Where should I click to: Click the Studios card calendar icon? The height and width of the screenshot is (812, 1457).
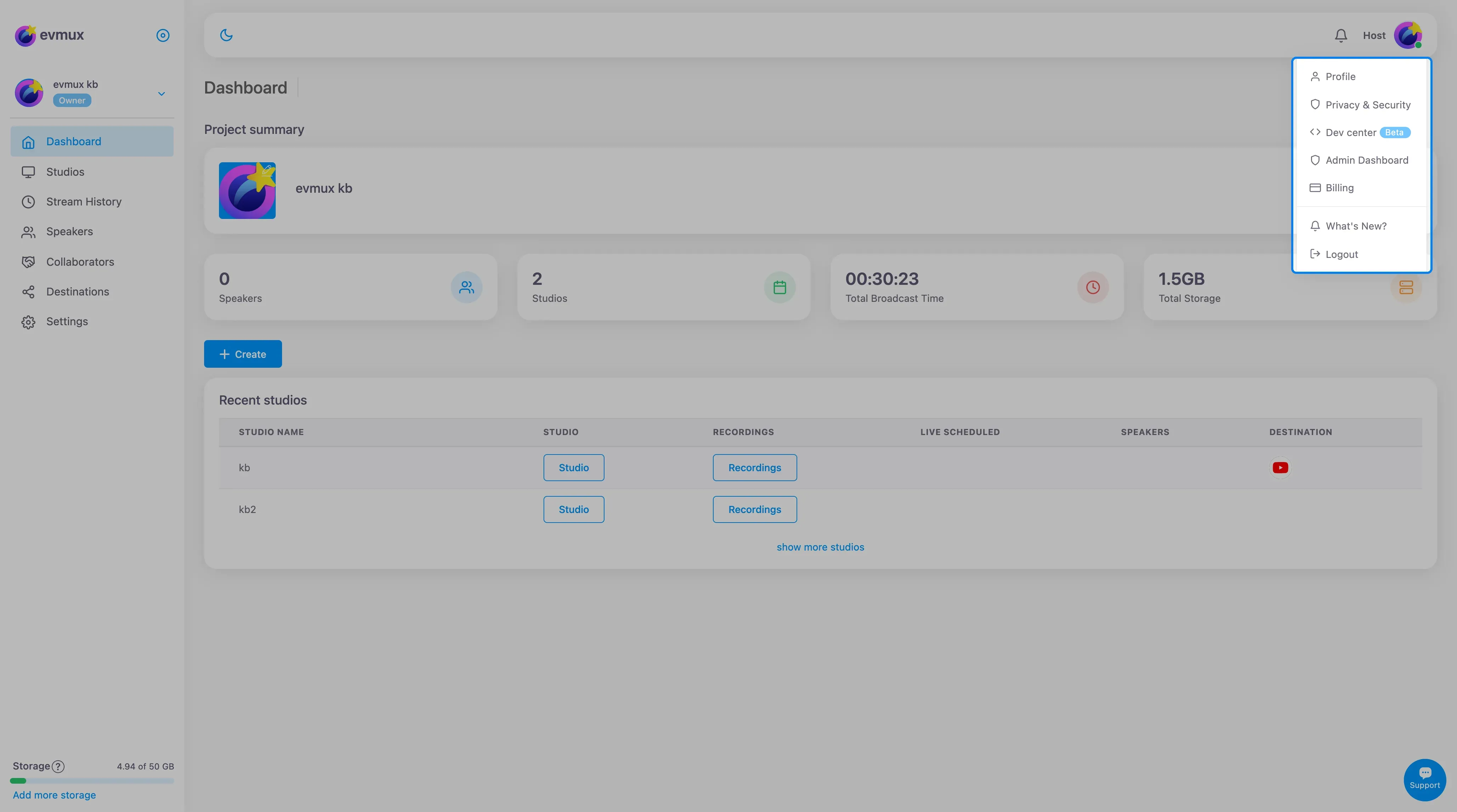pyautogui.click(x=780, y=287)
